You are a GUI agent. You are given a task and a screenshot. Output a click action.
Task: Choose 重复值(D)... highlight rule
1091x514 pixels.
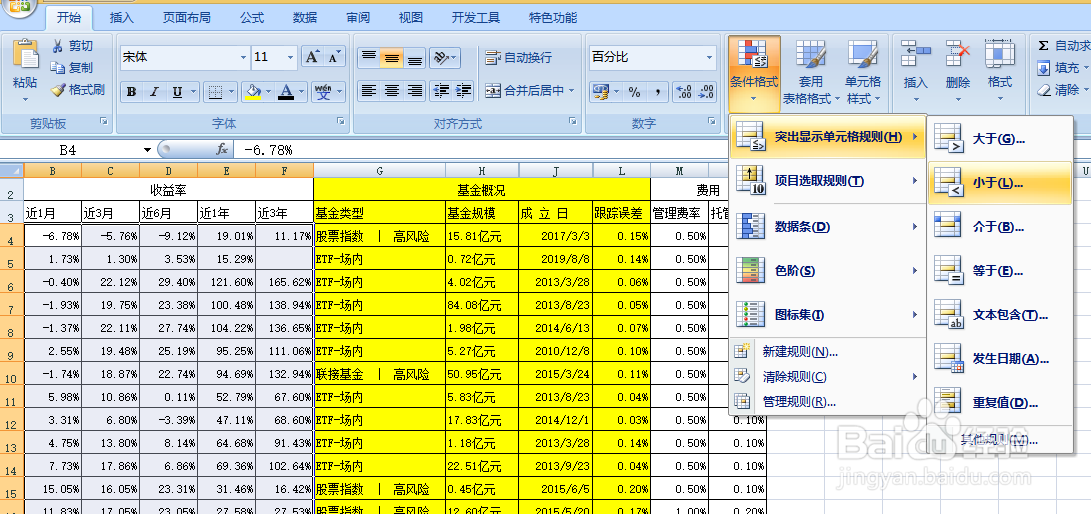pos(1000,403)
